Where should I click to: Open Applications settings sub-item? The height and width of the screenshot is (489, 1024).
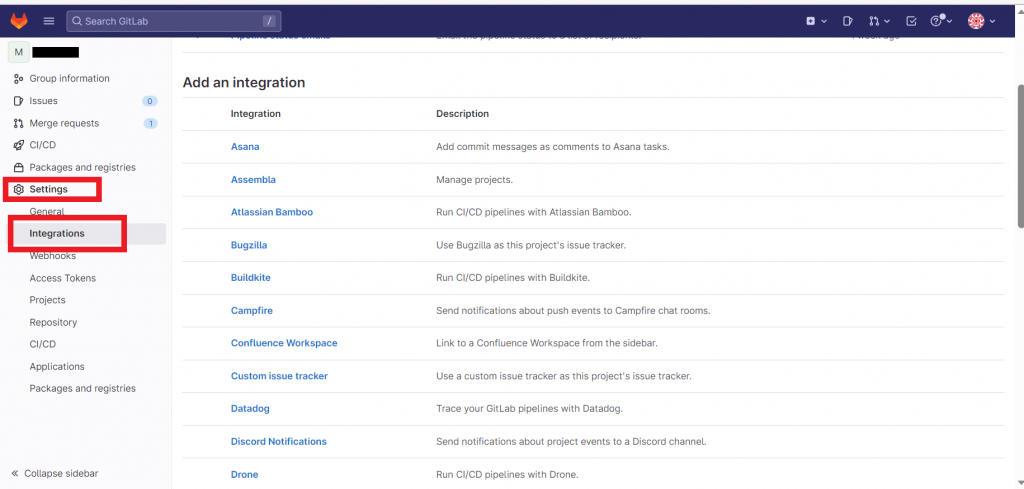[57, 366]
